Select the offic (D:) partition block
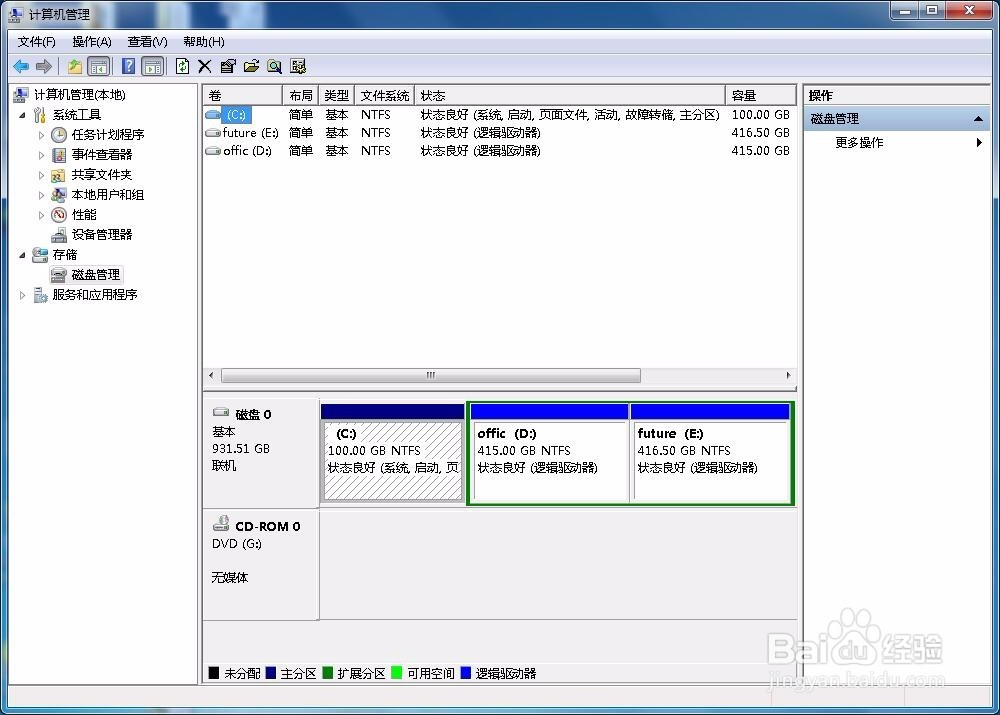 [548, 452]
